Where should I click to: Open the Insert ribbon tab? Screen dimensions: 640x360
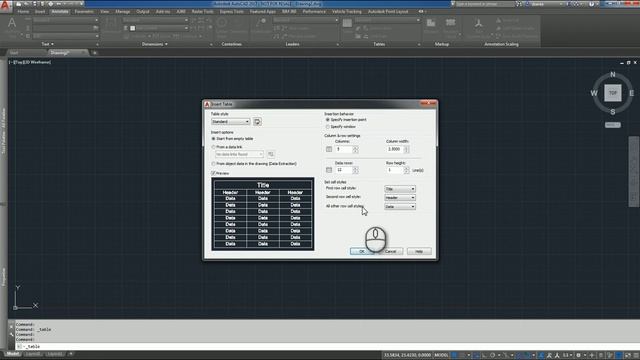(x=40, y=11)
